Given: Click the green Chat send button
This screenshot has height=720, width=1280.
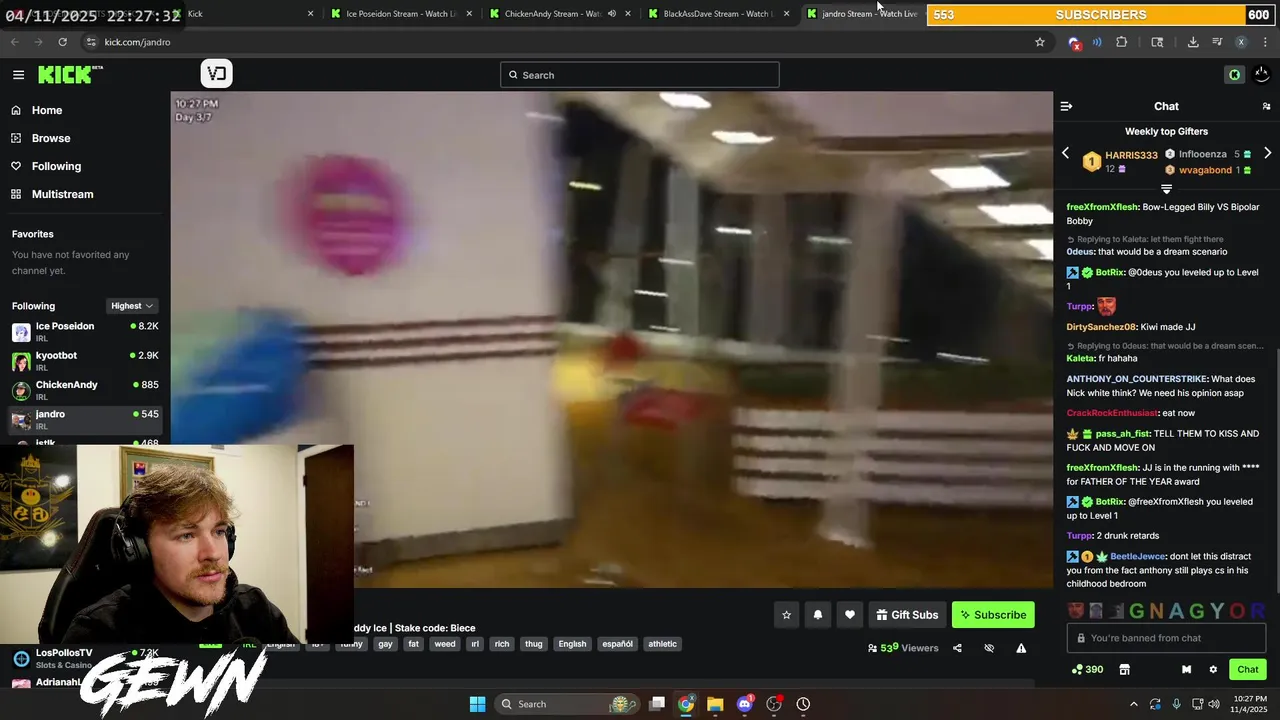Looking at the screenshot, I should (x=1248, y=669).
